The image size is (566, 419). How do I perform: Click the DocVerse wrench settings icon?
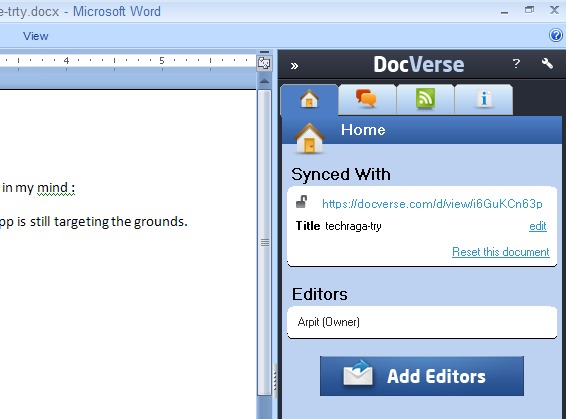(x=547, y=64)
